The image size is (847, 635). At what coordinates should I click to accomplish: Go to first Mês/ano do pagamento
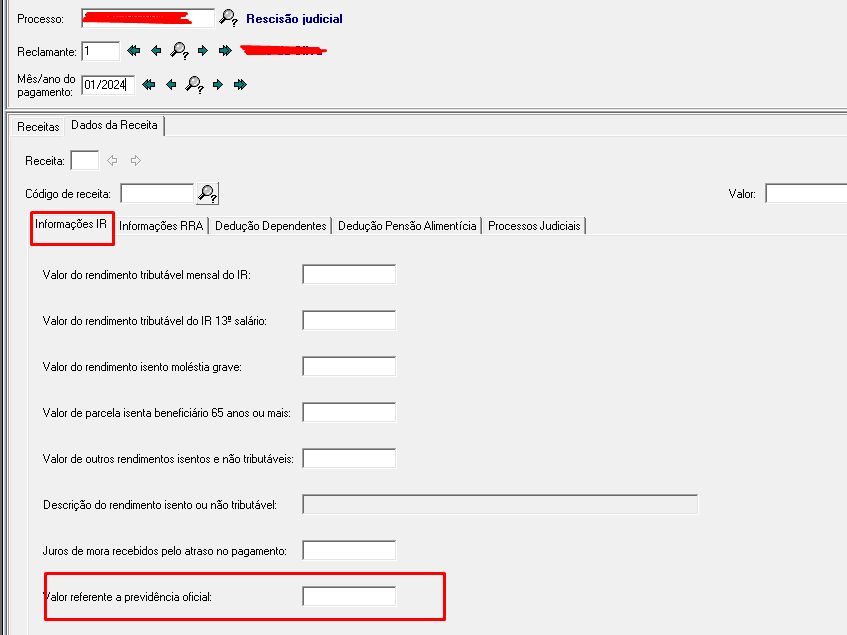click(149, 85)
